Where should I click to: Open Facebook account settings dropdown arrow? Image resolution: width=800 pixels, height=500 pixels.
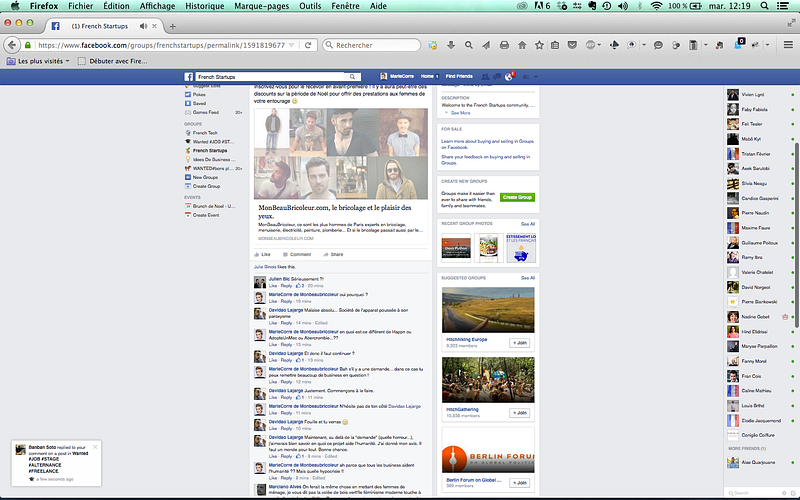(536, 77)
